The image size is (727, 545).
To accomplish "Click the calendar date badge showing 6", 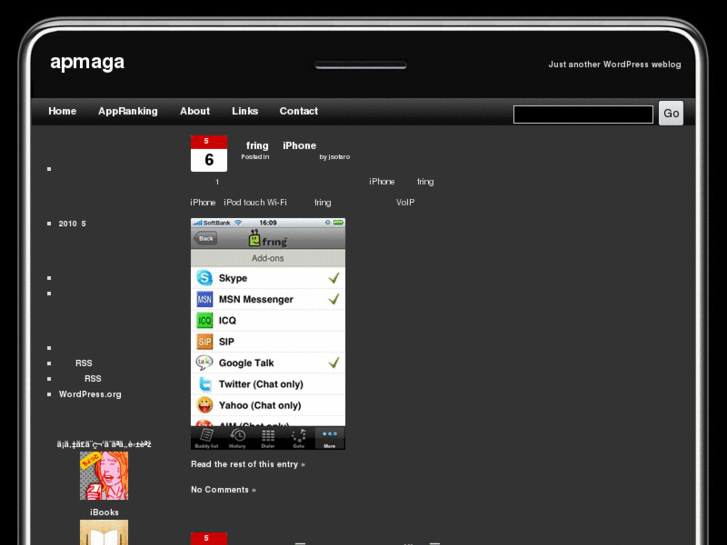I will [x=209, y=154].
